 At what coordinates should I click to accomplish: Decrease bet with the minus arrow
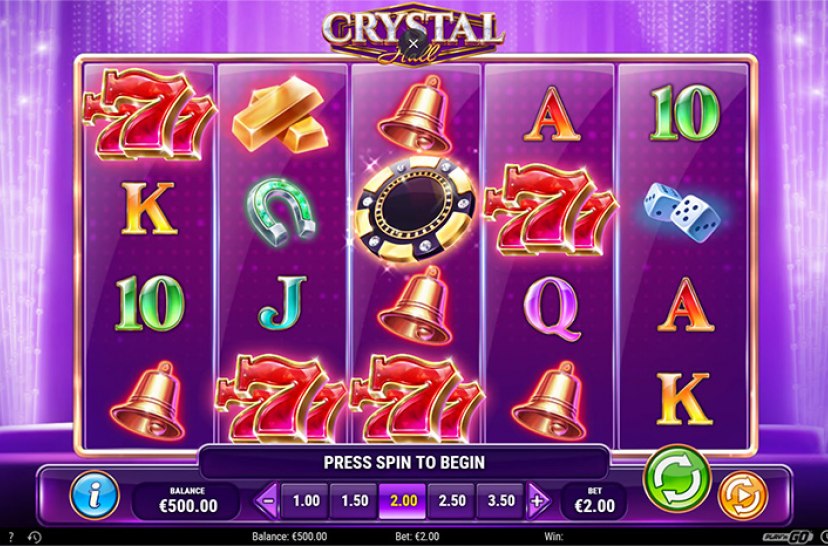[x=267, y=500]
